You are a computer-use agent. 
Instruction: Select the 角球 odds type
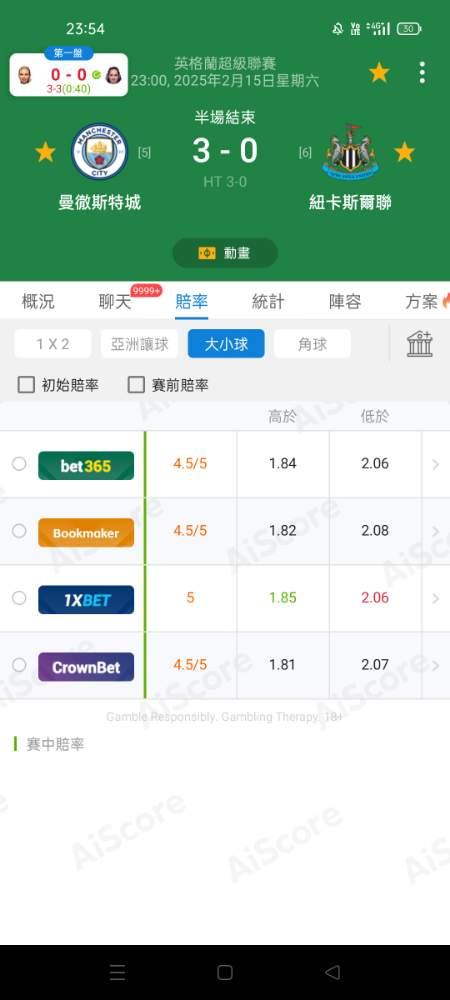(312, 344)
